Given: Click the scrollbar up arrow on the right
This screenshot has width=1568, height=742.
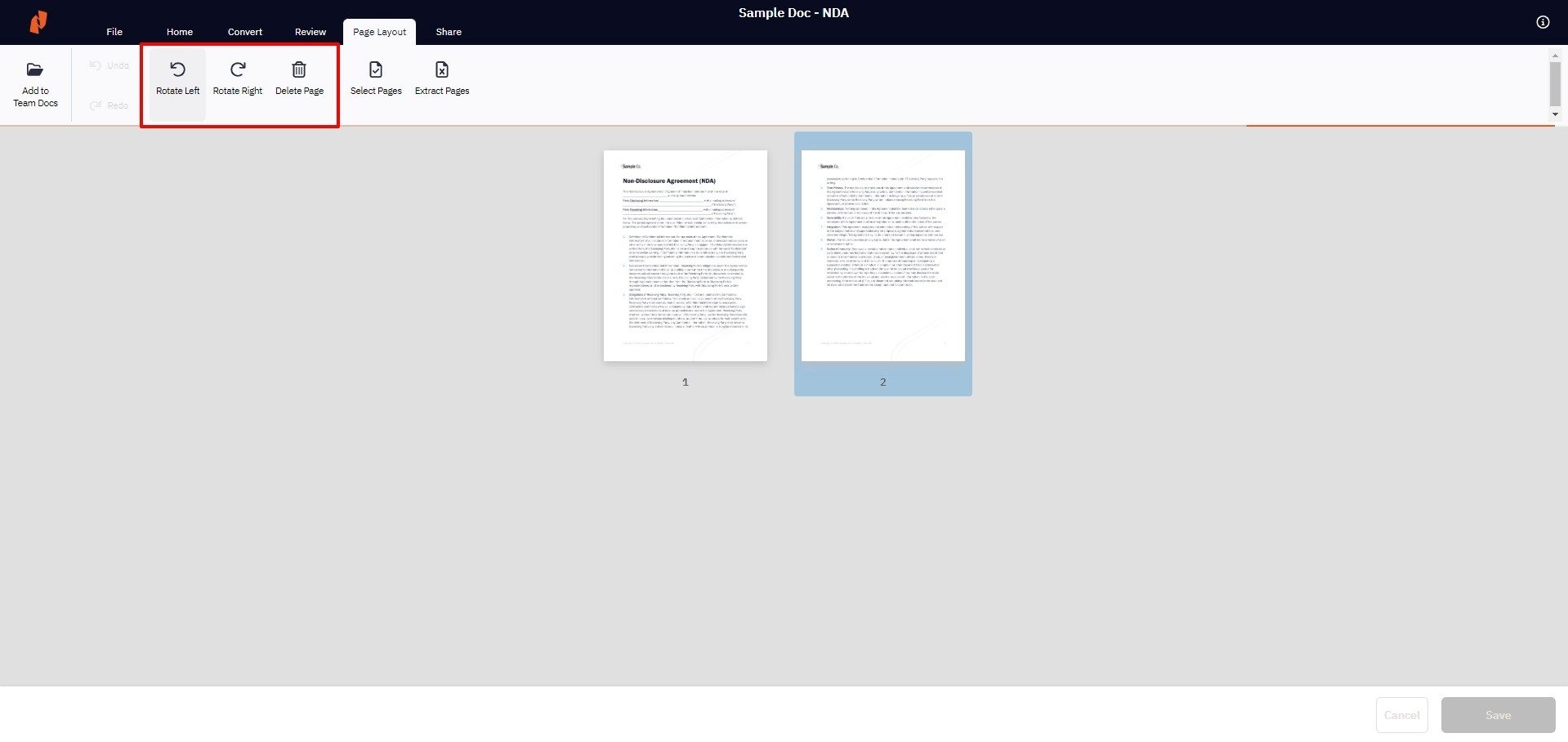Looking at the screenshot, I should click(1555, 57).
